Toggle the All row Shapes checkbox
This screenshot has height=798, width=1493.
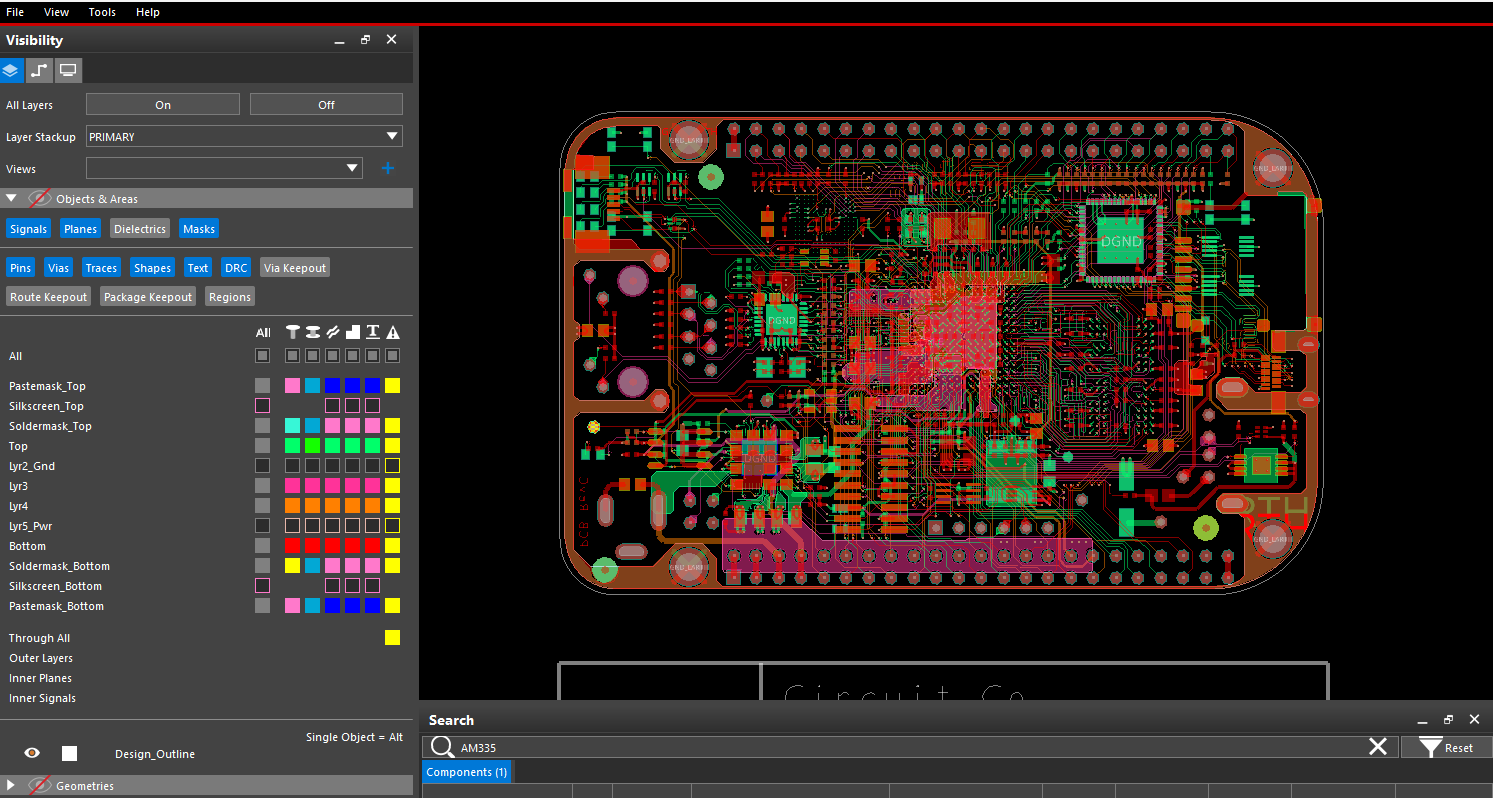tap(352, 355)
